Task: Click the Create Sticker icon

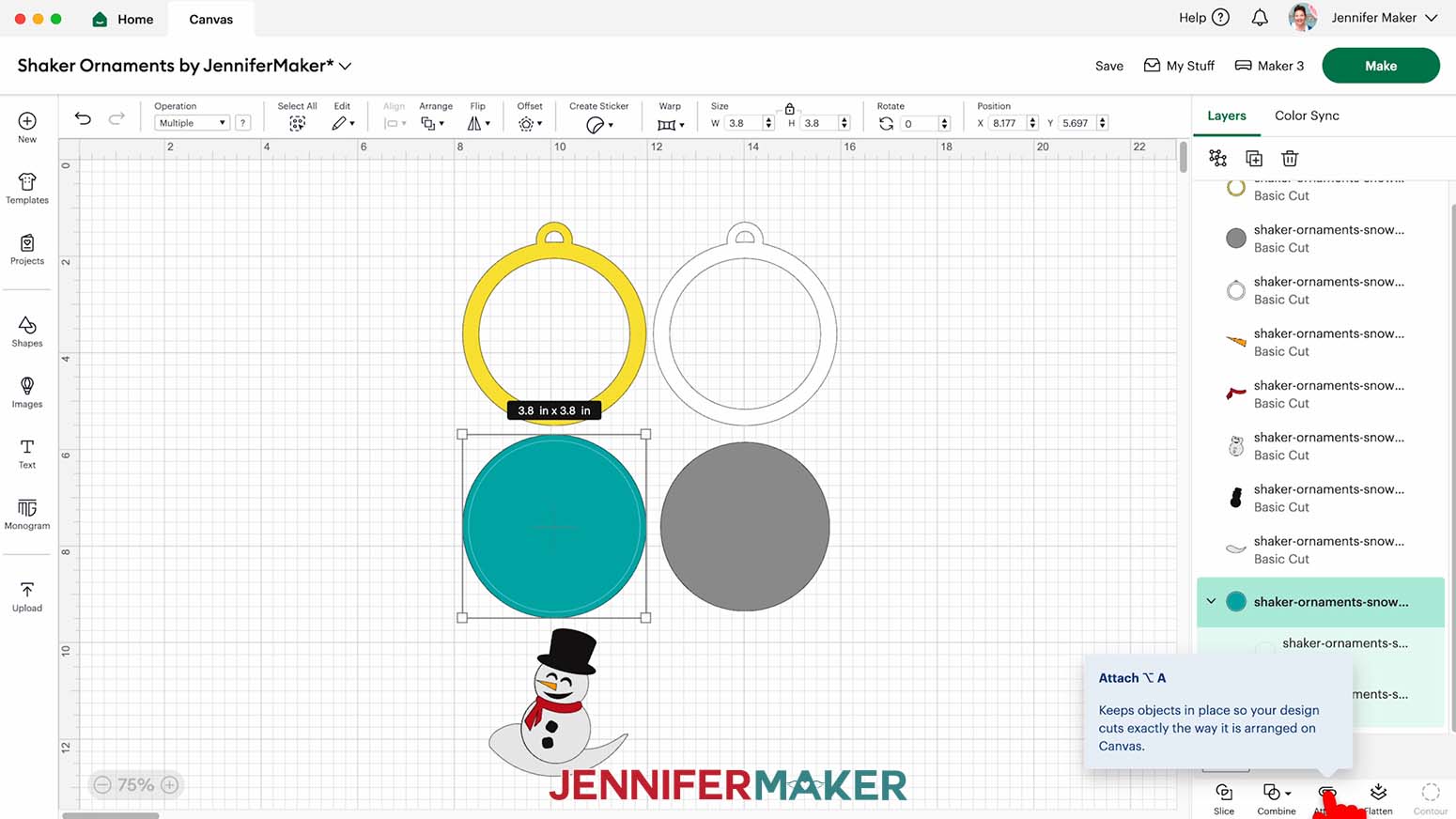Action: tap(598, 124)
